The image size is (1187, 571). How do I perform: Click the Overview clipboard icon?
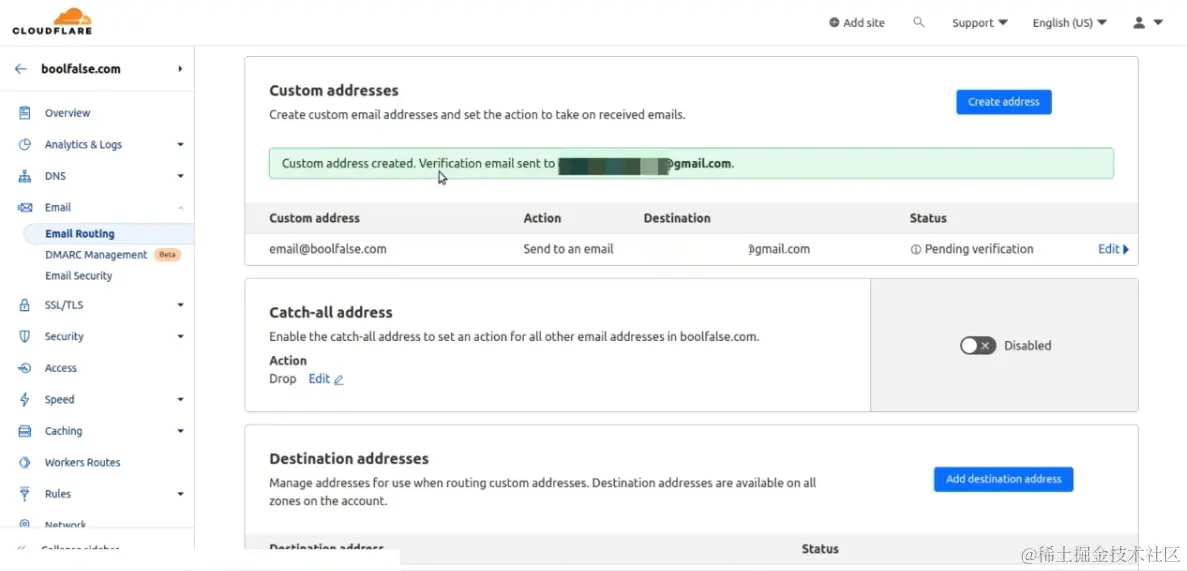point(25,113)
